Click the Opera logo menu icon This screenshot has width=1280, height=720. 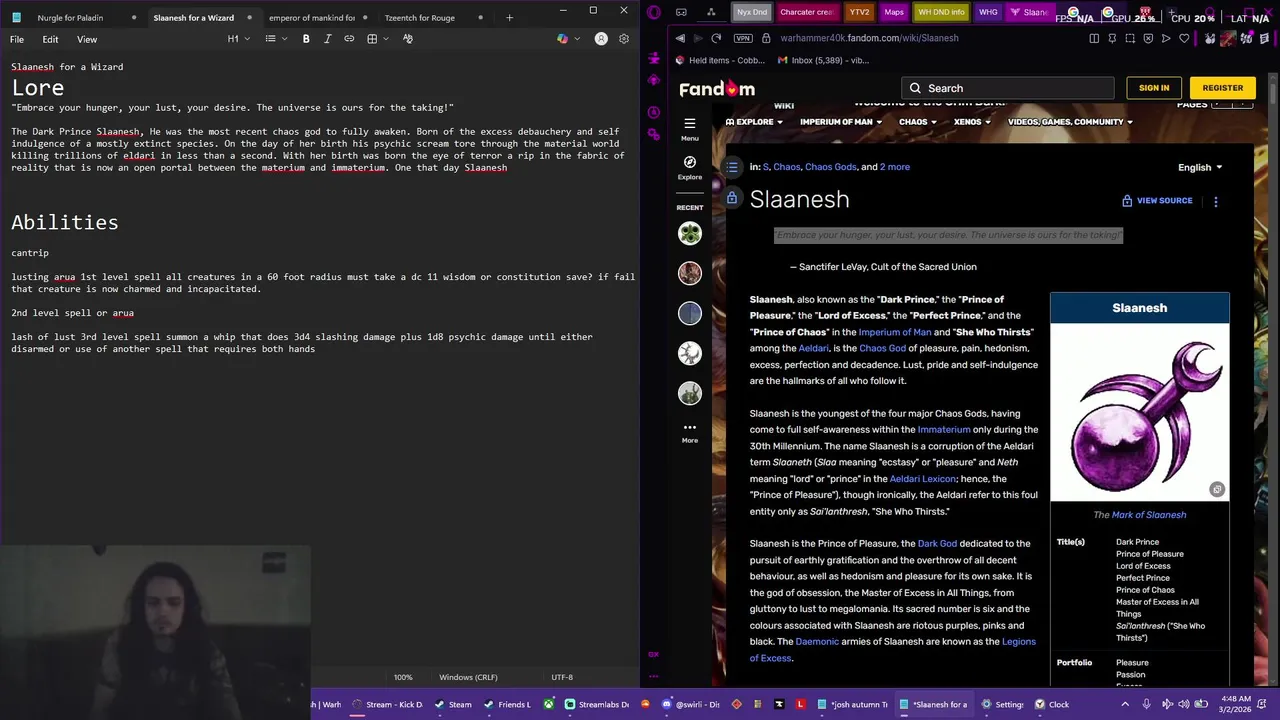654,12
